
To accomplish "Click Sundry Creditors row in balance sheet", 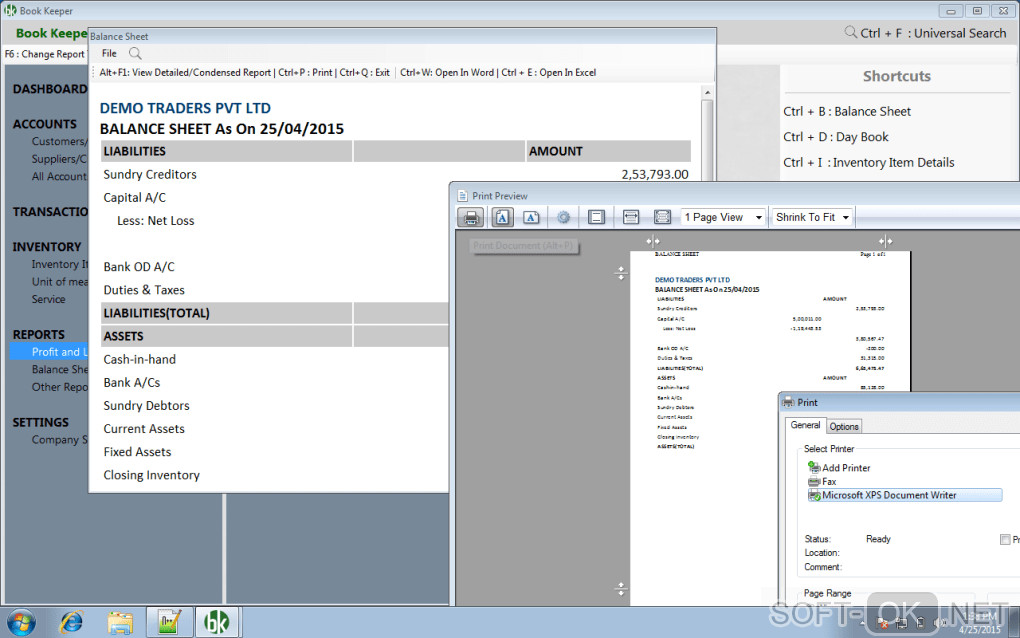I will pyautogui.click(x=396, y=174).
